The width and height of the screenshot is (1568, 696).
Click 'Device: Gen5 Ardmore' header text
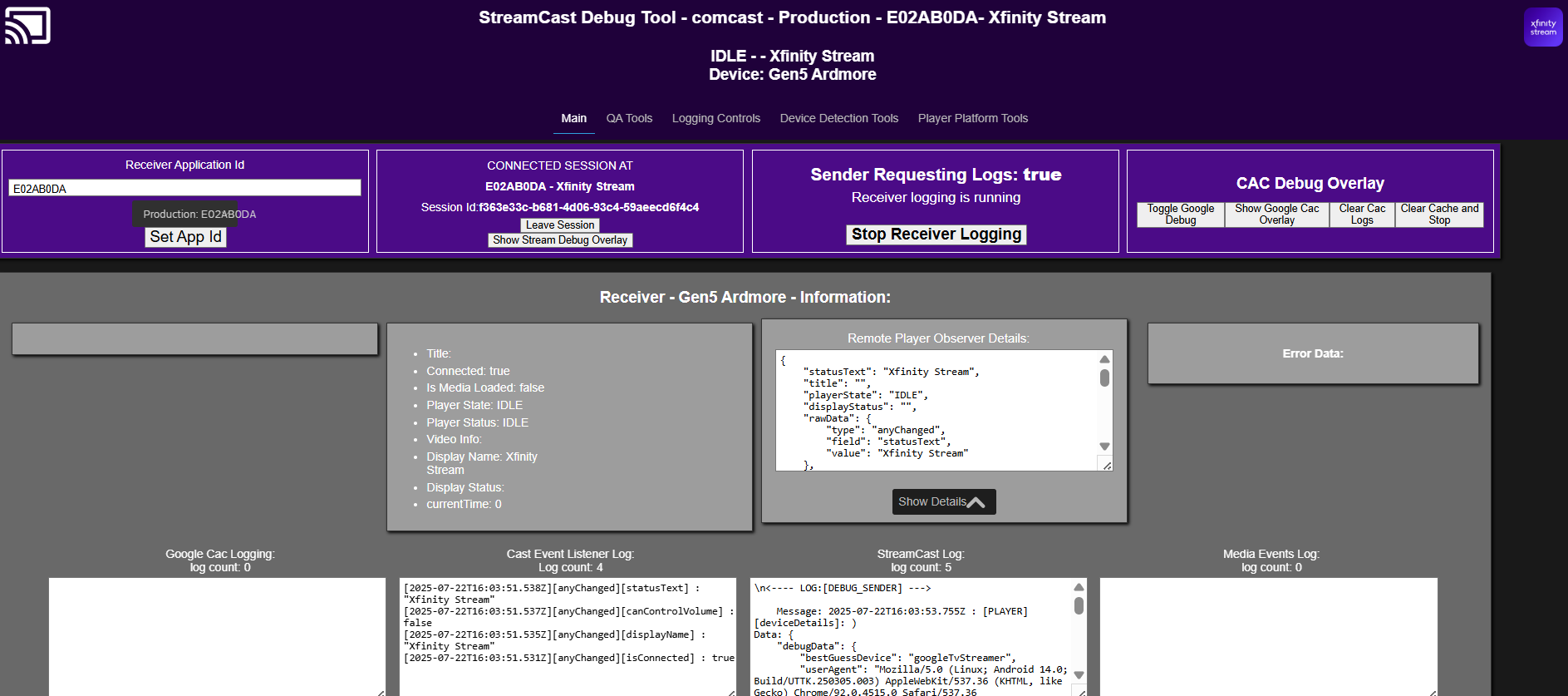click(792, 75)
